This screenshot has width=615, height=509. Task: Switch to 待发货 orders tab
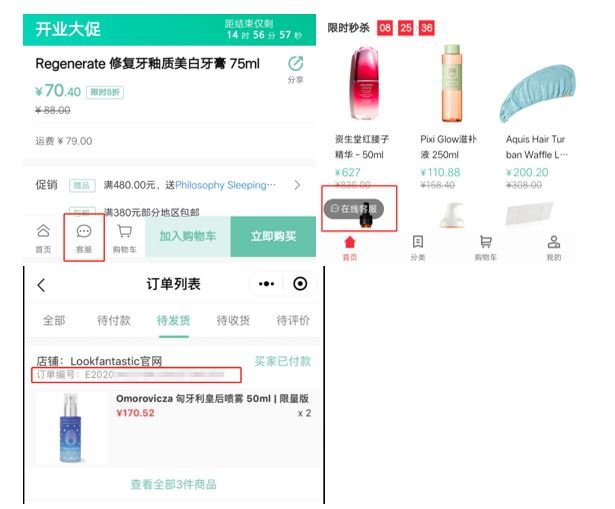click(x=173, y=320)
